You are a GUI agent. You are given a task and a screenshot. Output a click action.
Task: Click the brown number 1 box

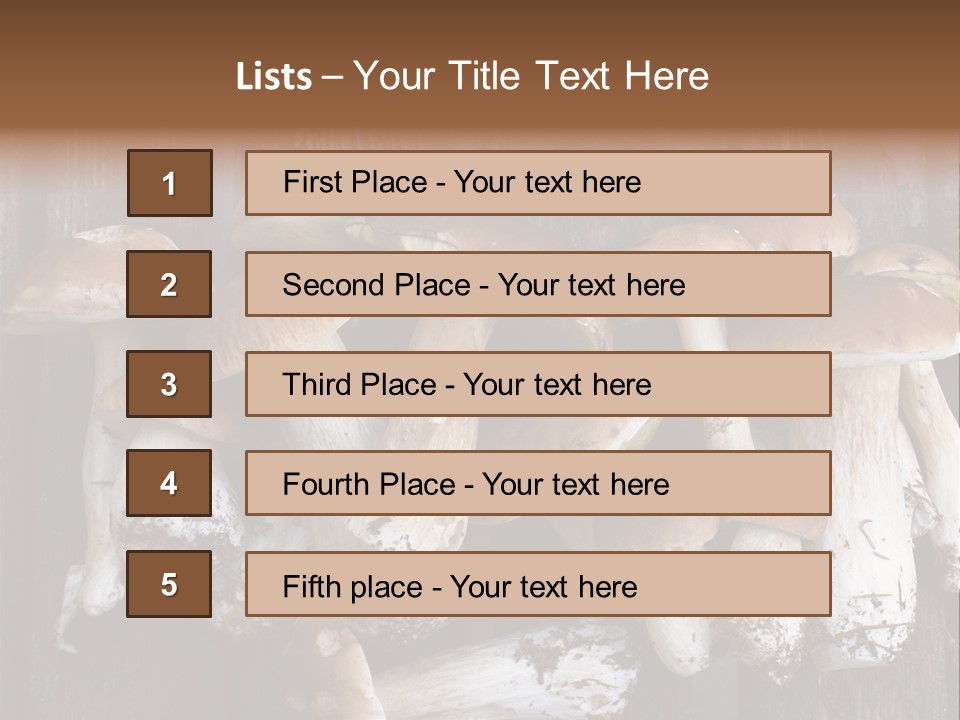170,183
